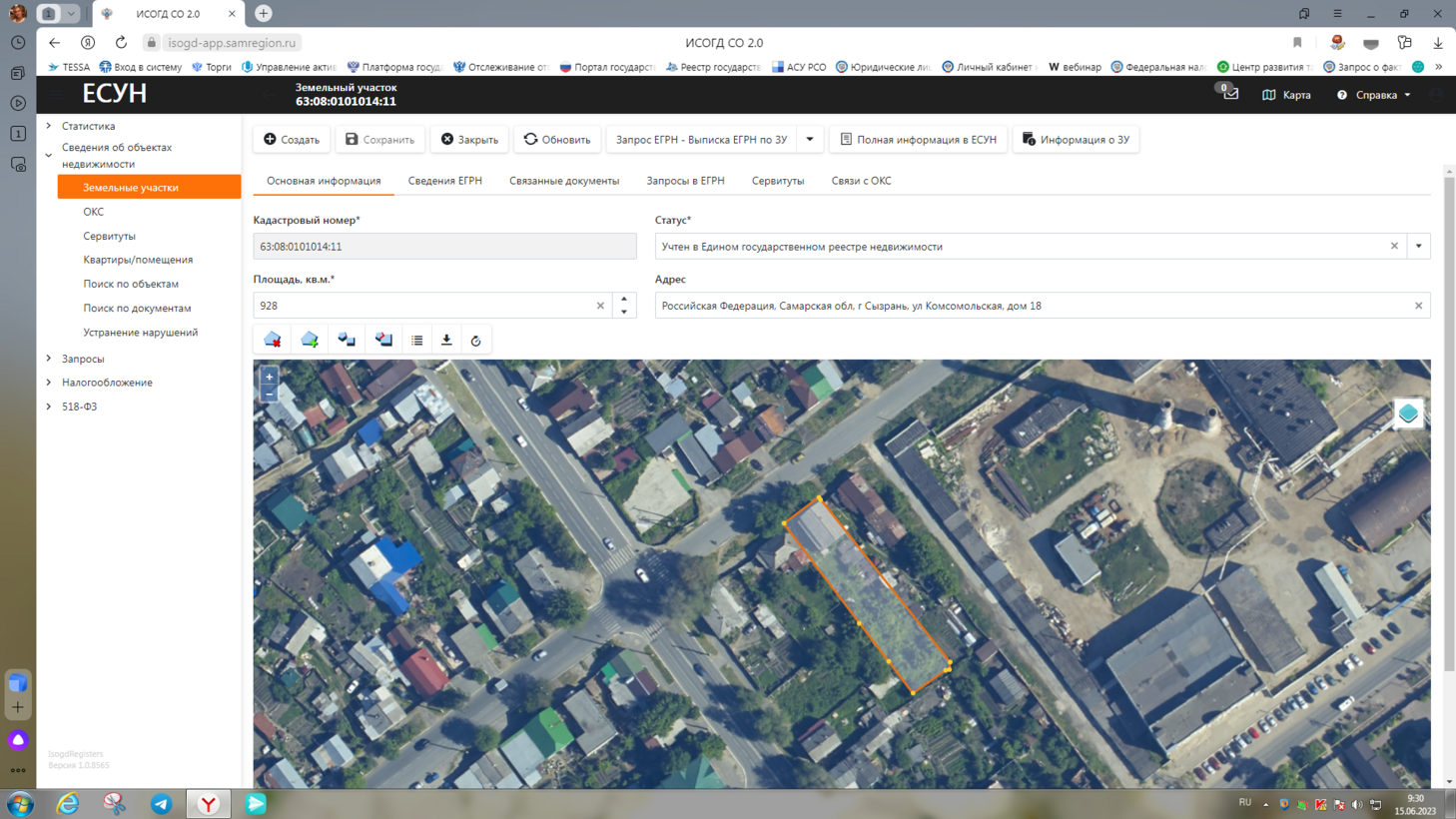The image size is (1456, 819).
Task: Click the Создать button
Action: point(292,140)
